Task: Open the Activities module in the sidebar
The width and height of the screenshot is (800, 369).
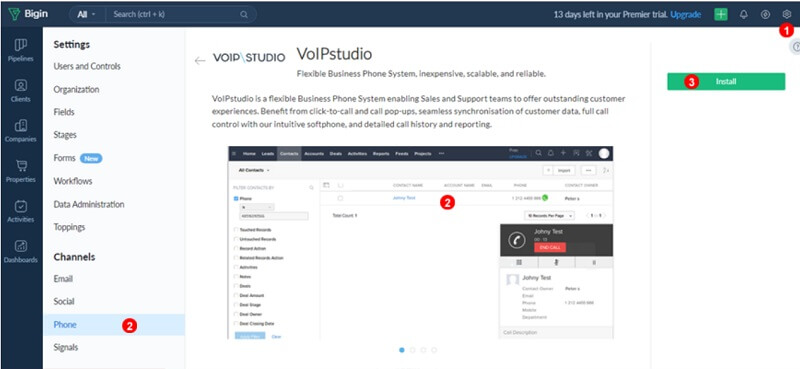Action: [x=21, y=211]
